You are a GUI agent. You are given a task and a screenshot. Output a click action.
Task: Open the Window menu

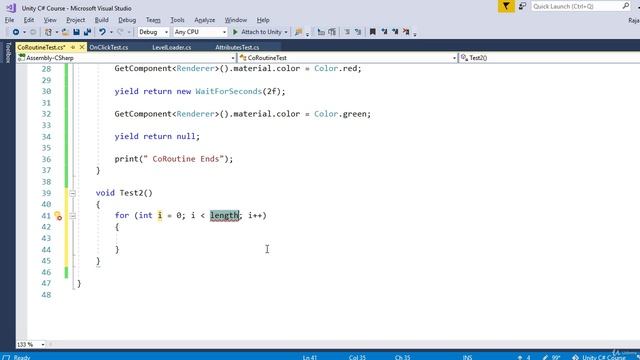[x=236, y=20]
